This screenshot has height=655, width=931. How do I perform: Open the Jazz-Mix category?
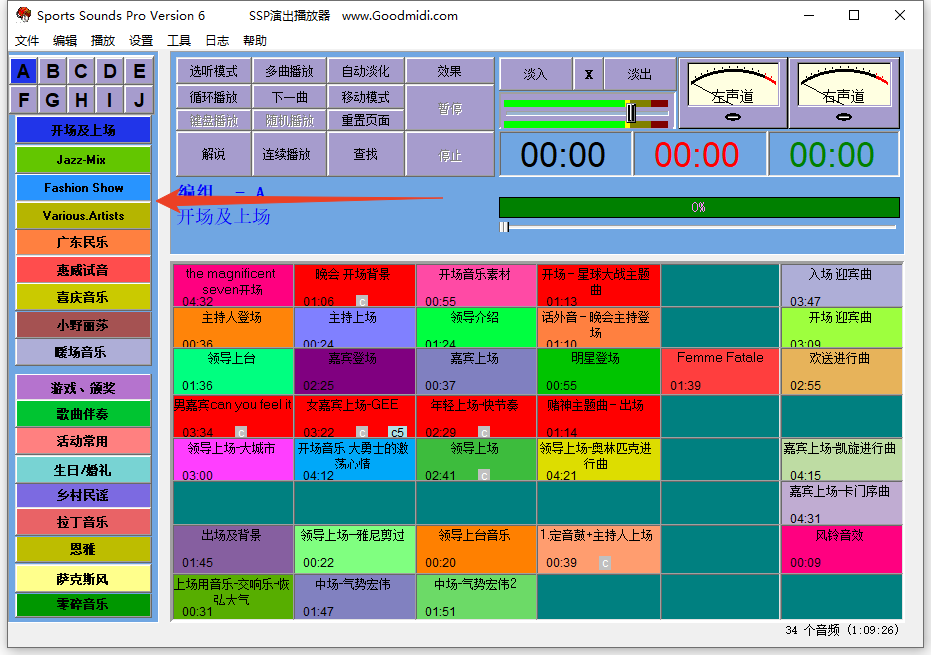pyautogui.click(x=82, y=159)
